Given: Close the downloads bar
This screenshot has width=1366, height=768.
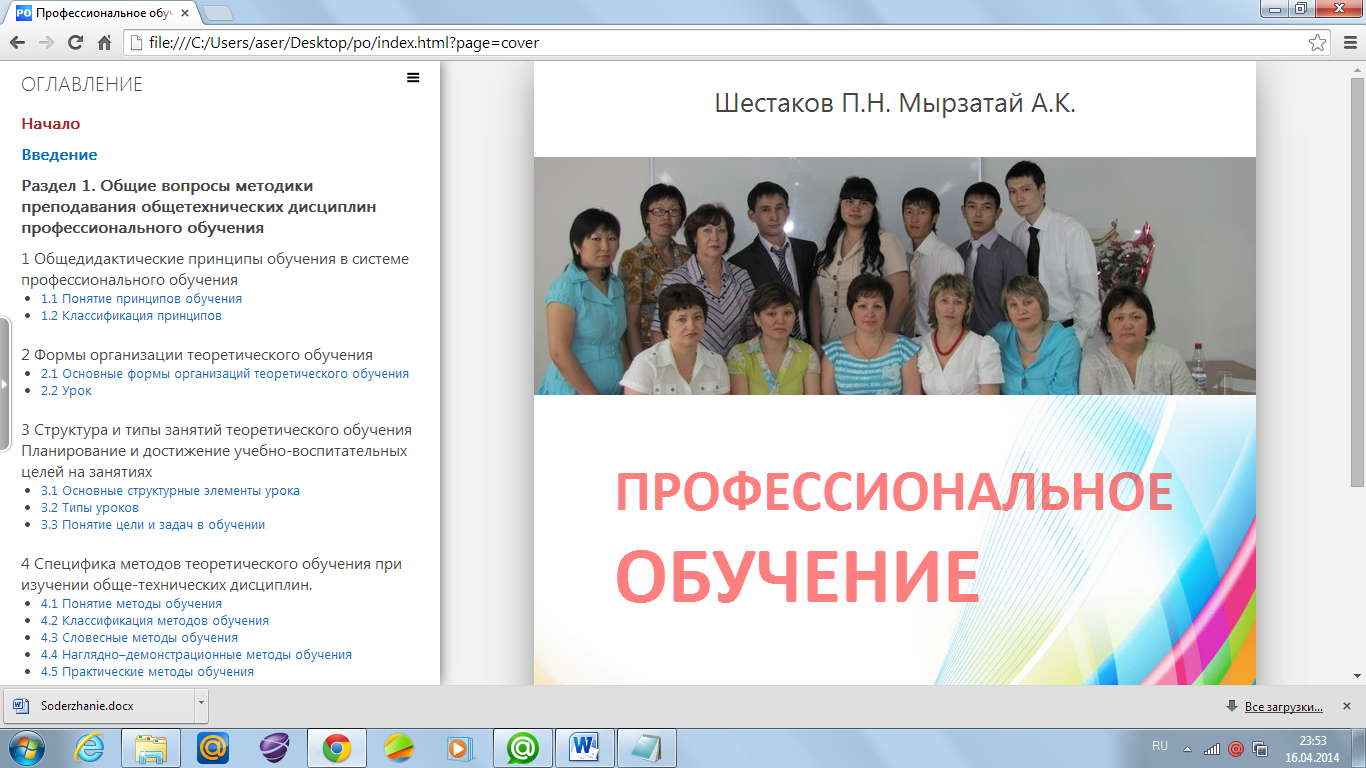Looking at the screenshot, I should coord(1346,706).
